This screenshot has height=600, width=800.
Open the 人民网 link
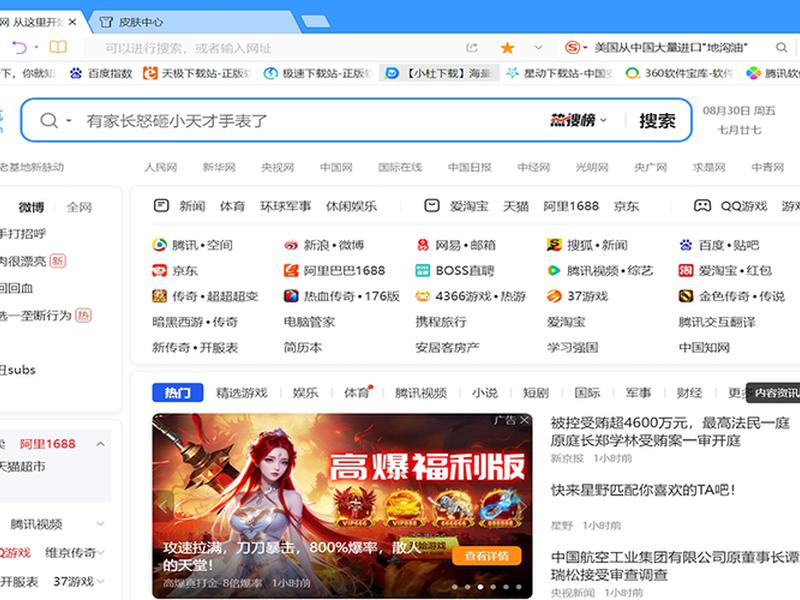tap(161, 167)
